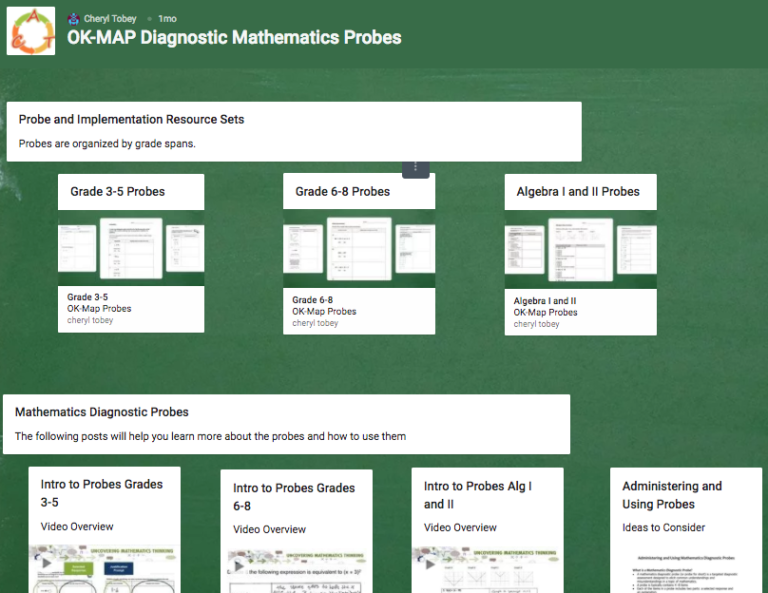Open the Algebra I and II Probes post title
768x593 pixels.
tap(578, 191)
